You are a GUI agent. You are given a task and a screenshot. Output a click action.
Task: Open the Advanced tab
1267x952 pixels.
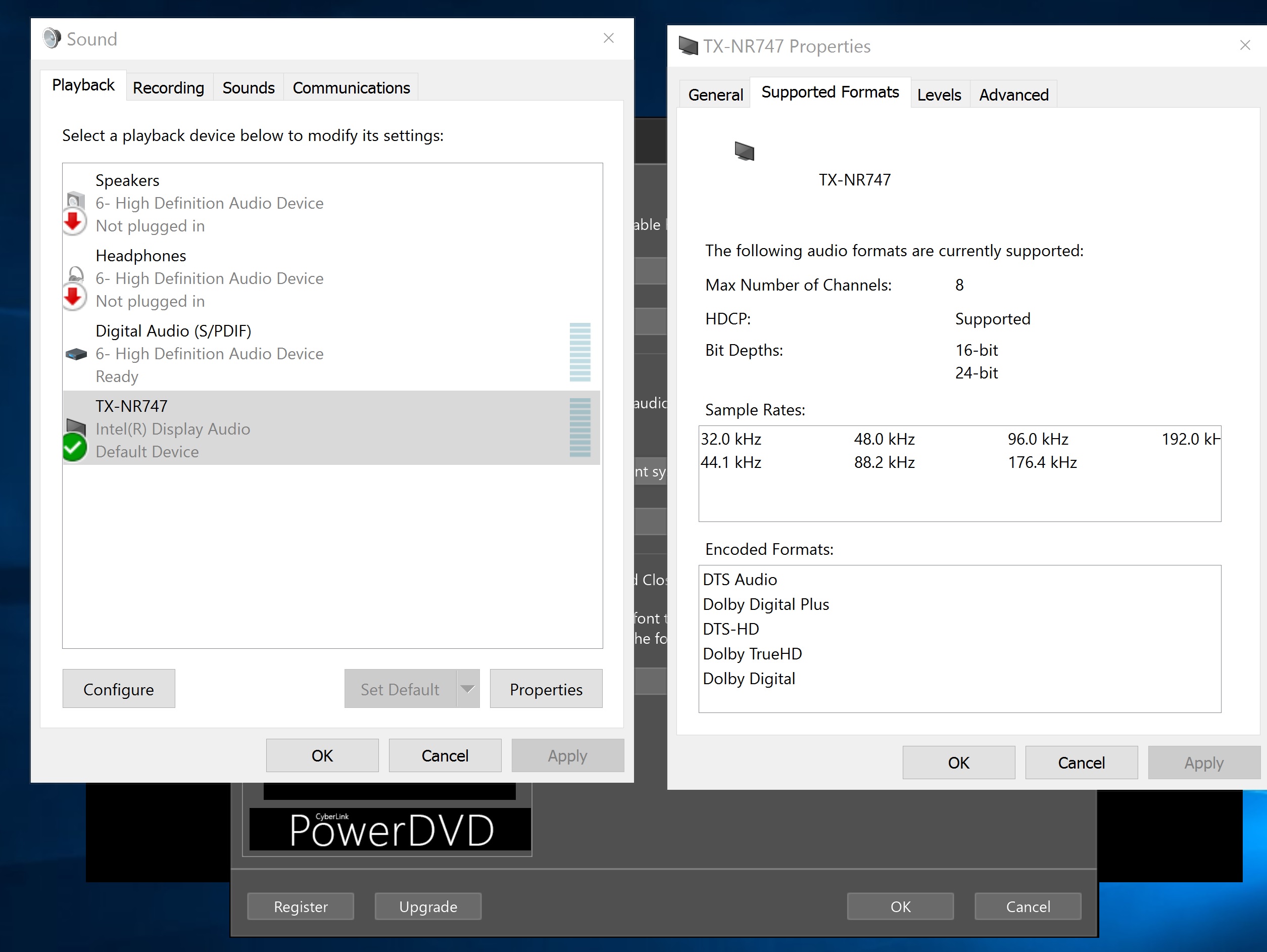(x=1014, y=94)
